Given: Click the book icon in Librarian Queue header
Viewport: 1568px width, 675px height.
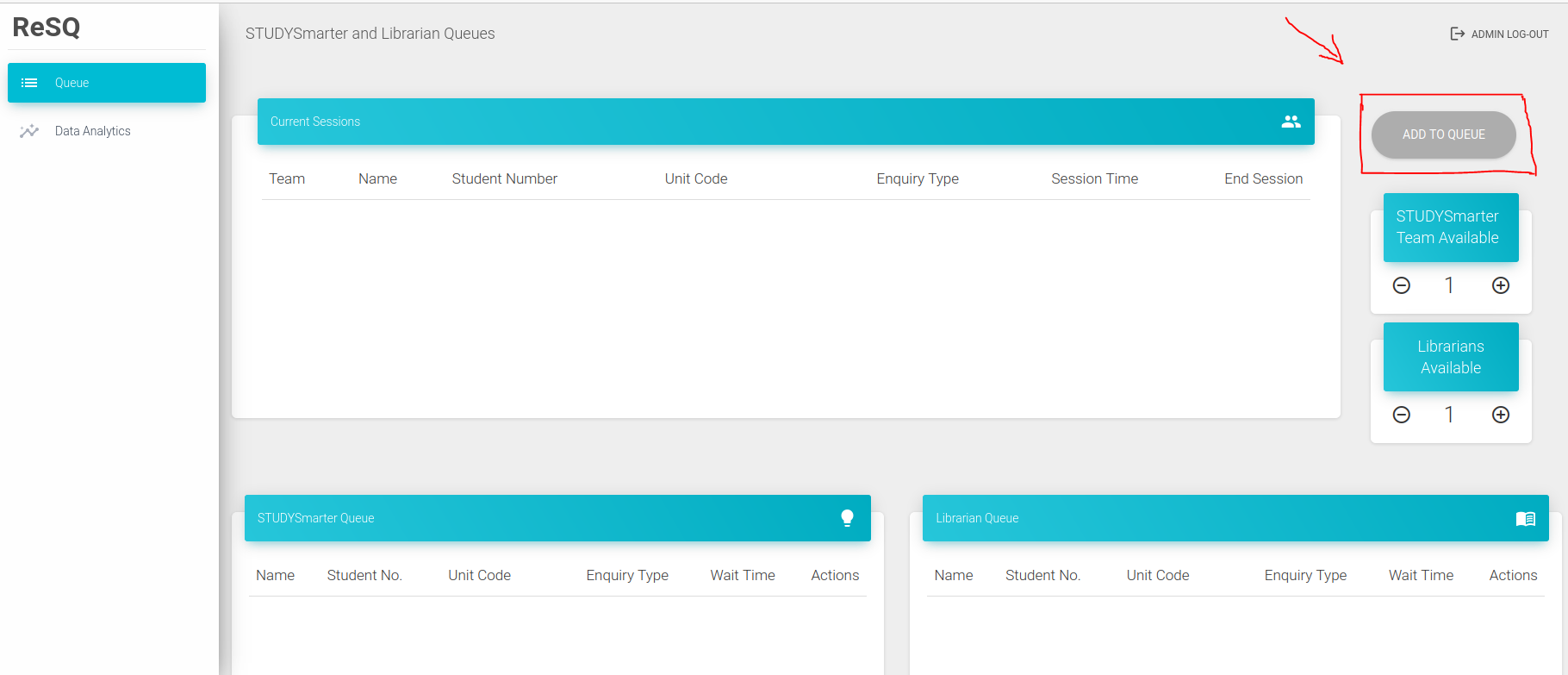Looking at the screenshot, I should pyautogui.click(x=1525, y=518).
